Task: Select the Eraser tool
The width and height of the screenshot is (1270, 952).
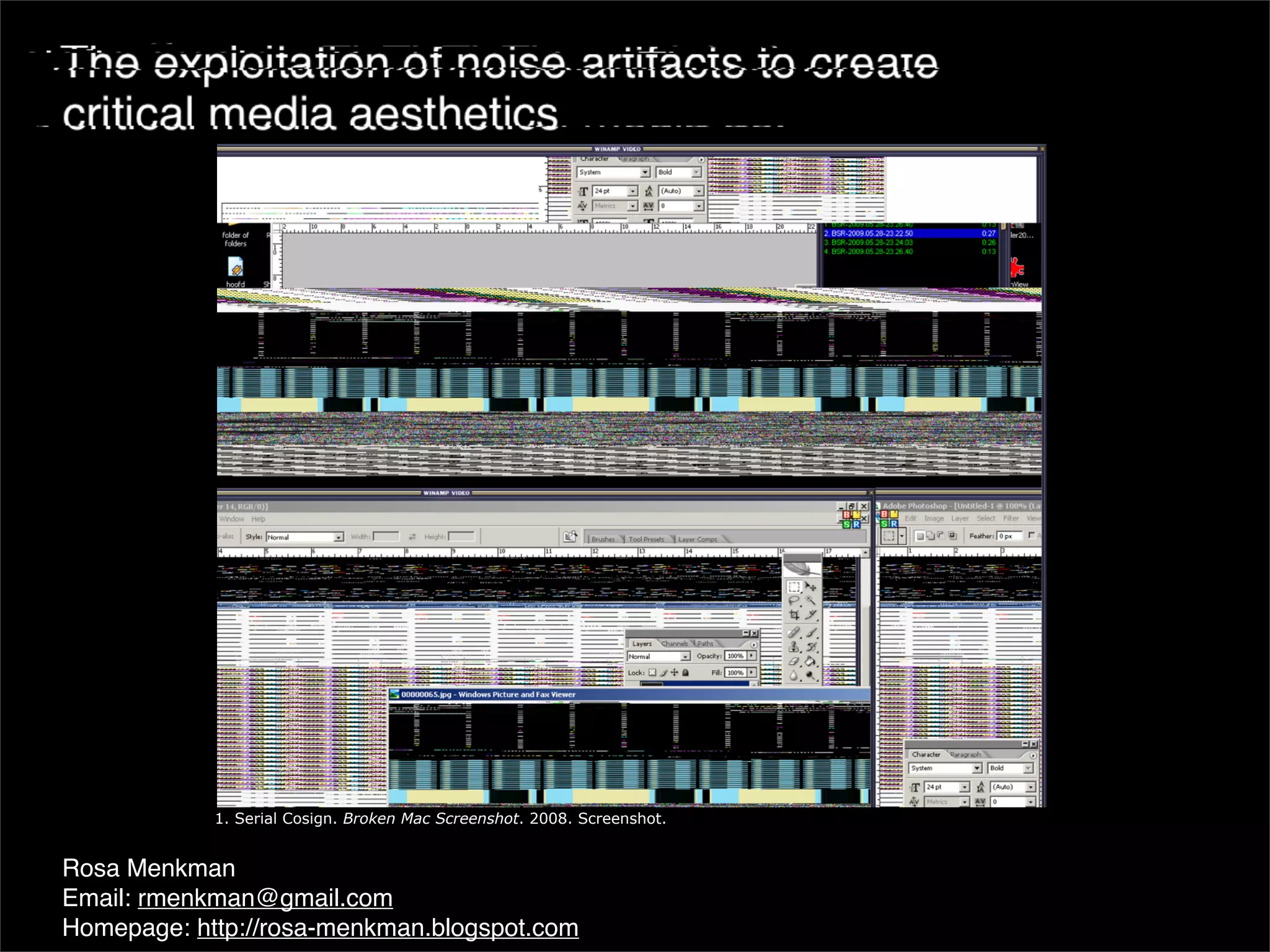Action: point(794,661)
